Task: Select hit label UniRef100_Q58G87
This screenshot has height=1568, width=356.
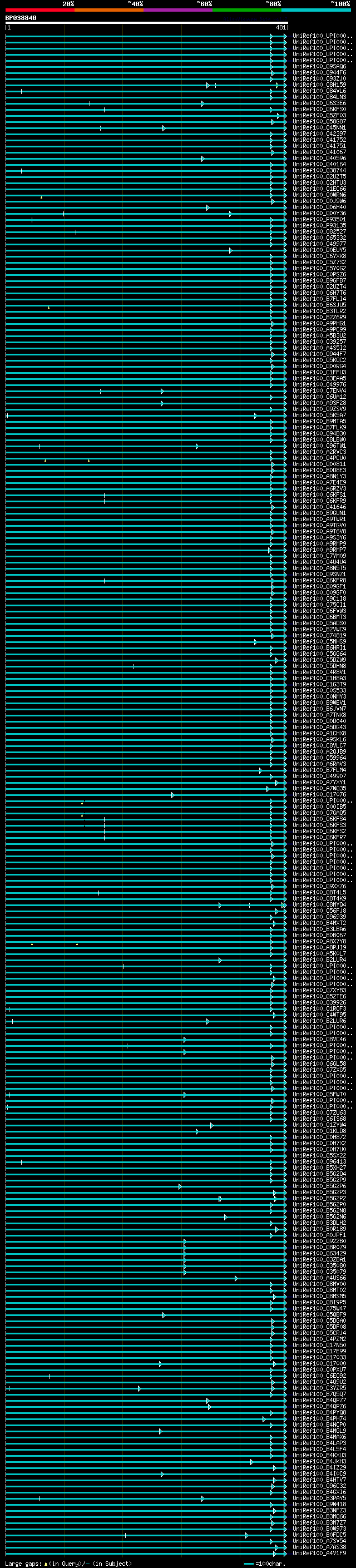Action: coord(319,121)
